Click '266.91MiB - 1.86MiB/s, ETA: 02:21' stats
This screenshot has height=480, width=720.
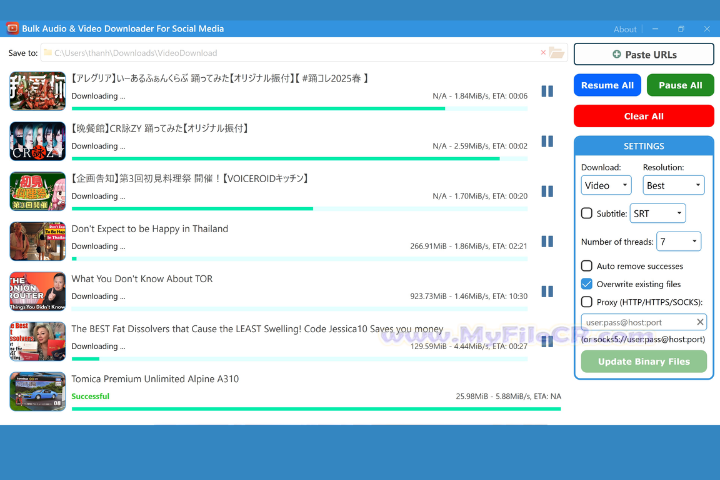(x=469, y=246)
